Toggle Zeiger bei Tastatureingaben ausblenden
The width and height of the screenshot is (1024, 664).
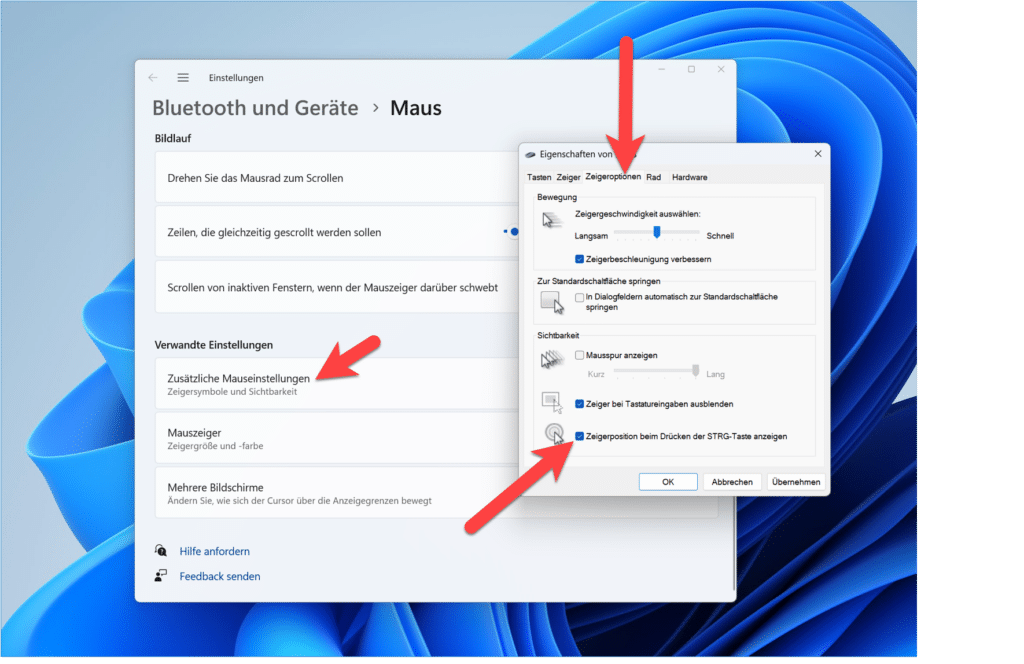580,404
